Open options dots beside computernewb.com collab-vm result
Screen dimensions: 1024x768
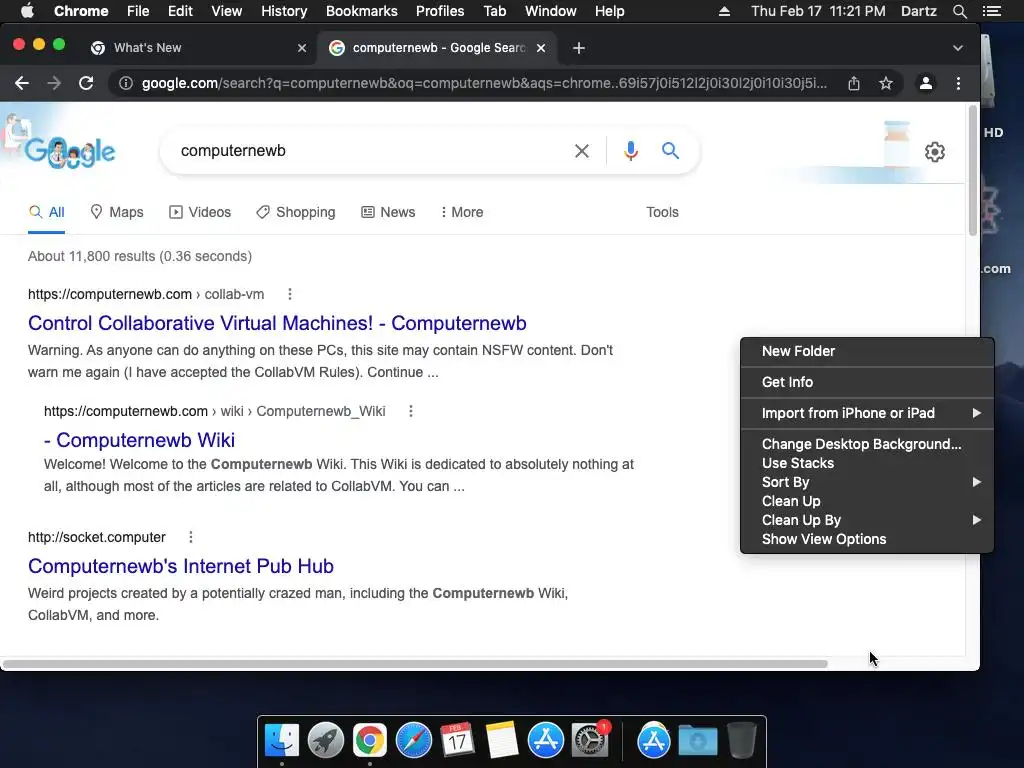pos(289,295)
